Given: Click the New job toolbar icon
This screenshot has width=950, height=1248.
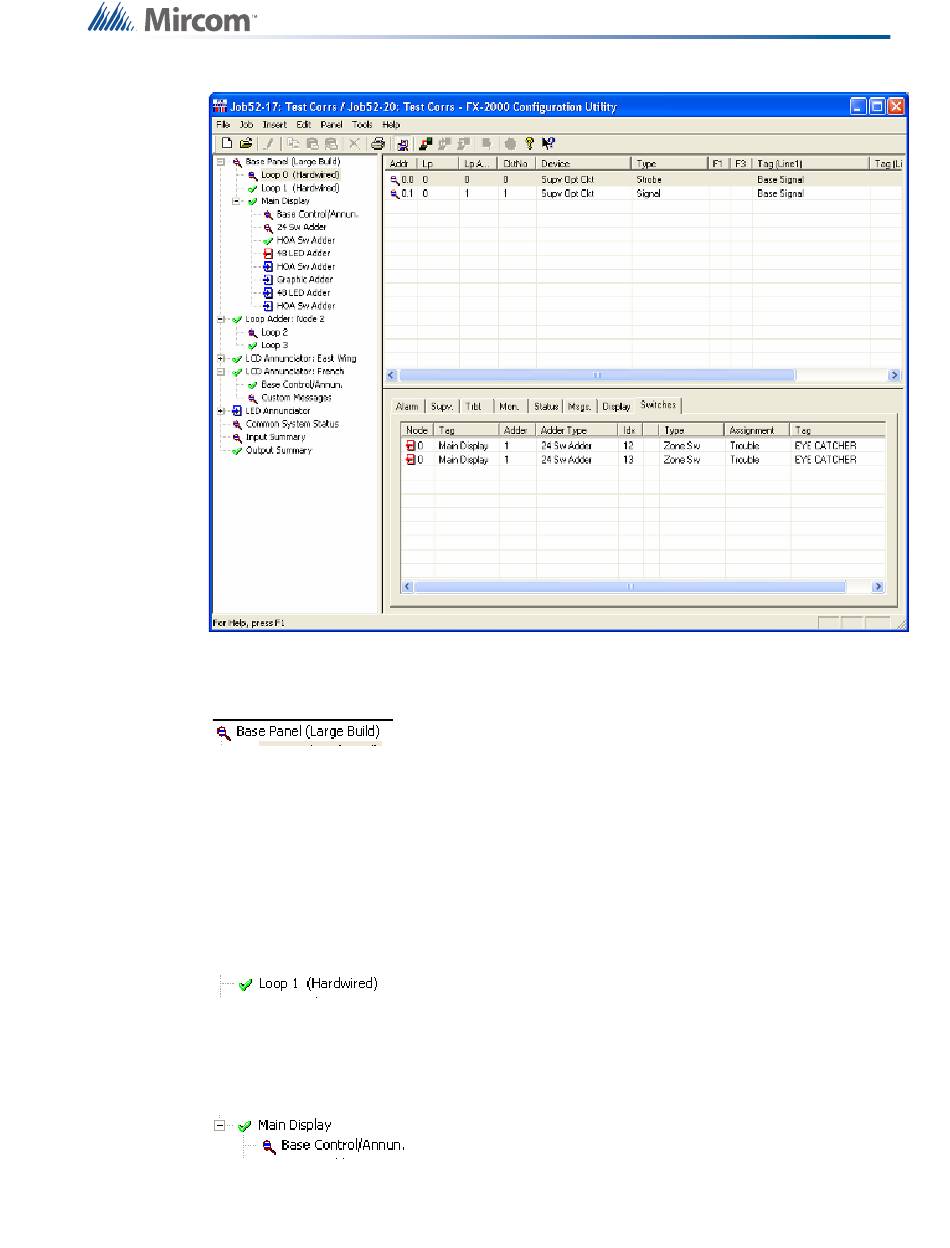Looking at the screenshot, I should click(x=228, y=143).
